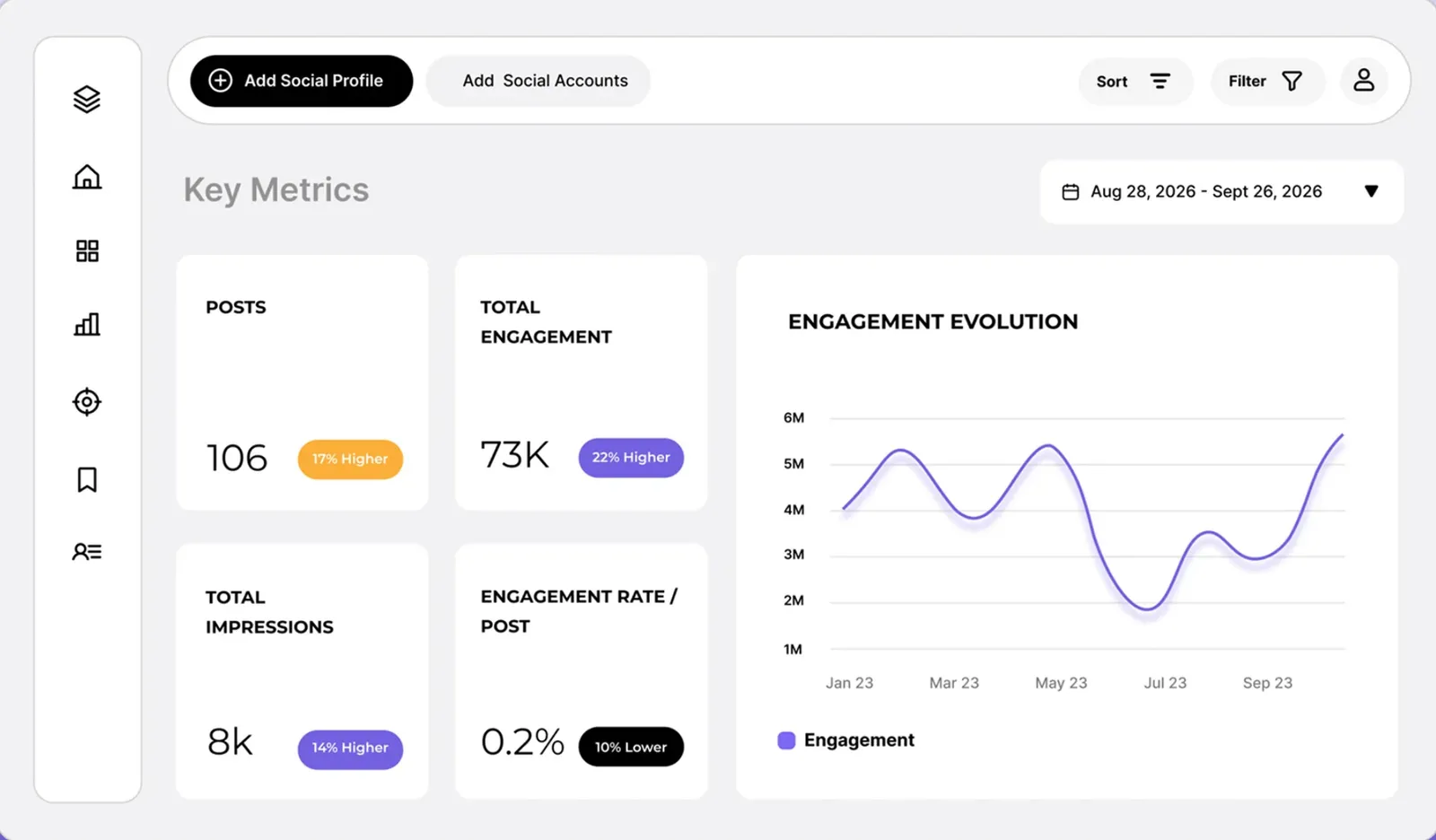This screenshot has height=840, width=1436.
Task: Click the purple Engagement legend swatch
Action: click(x=786, y=740)
